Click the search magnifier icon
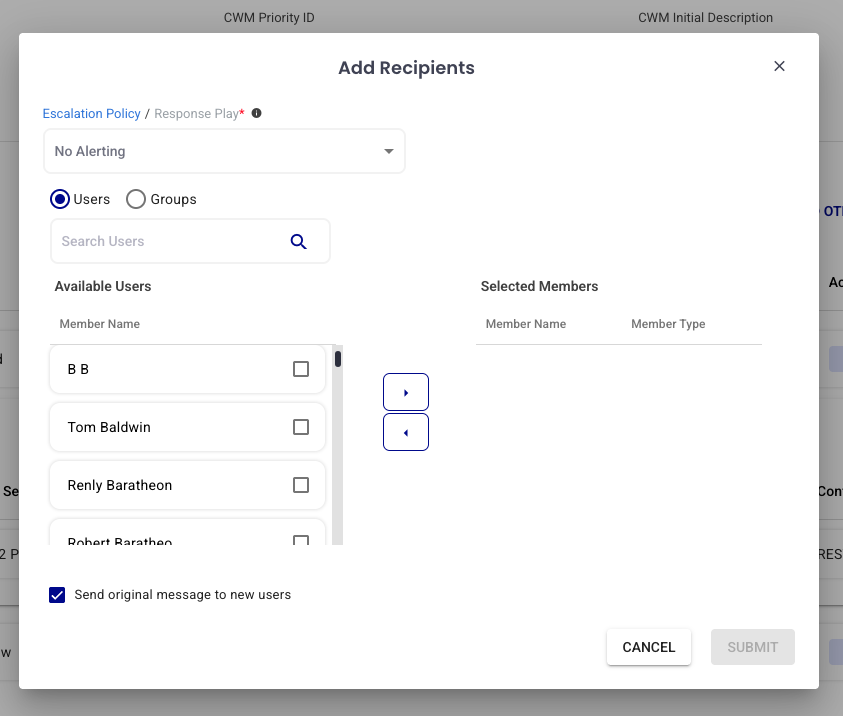The height and width of the screenshot is (716, 843). pos(298,241)
